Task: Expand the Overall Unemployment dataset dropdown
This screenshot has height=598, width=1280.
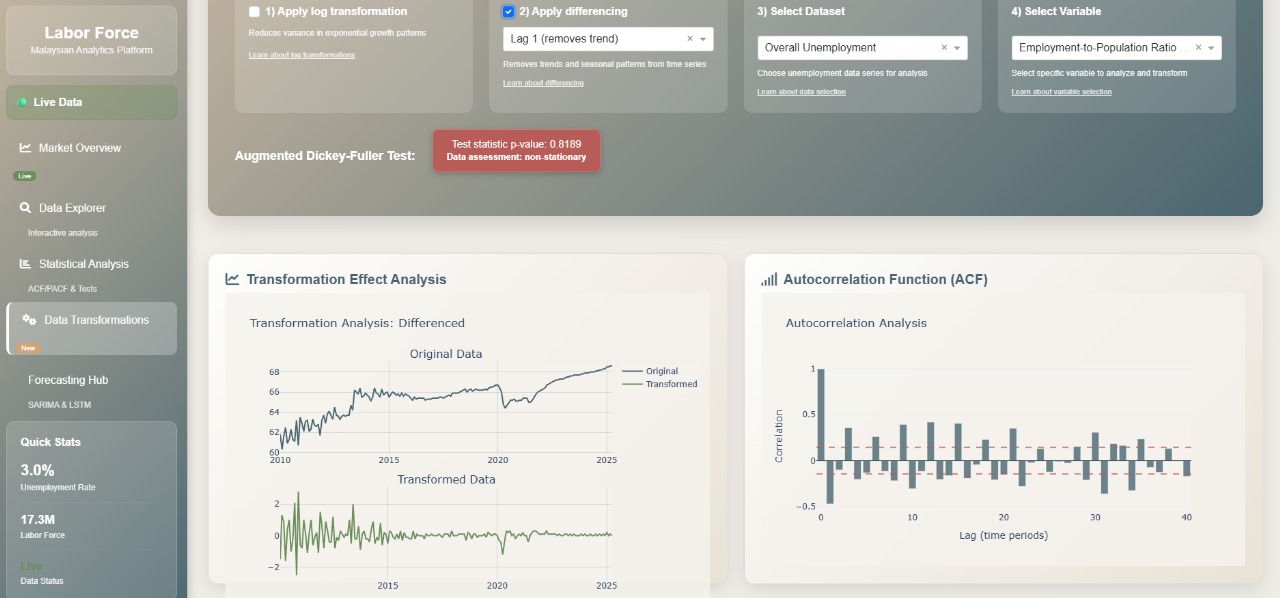Action: (957, 48)
